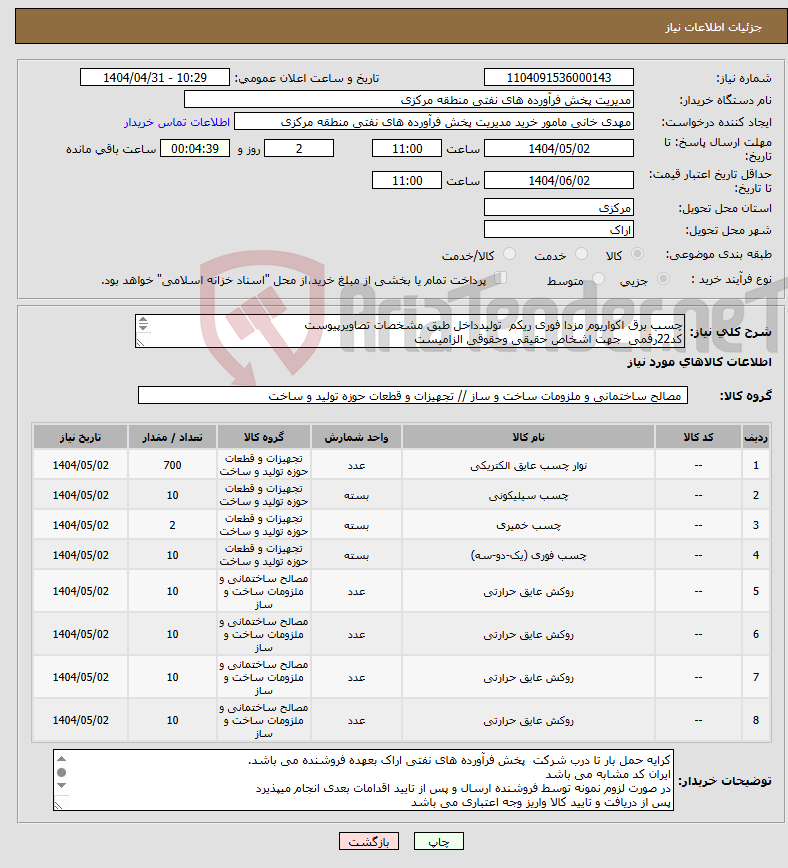Click response deadline date 1404/05/02 field

coord(559,148)
